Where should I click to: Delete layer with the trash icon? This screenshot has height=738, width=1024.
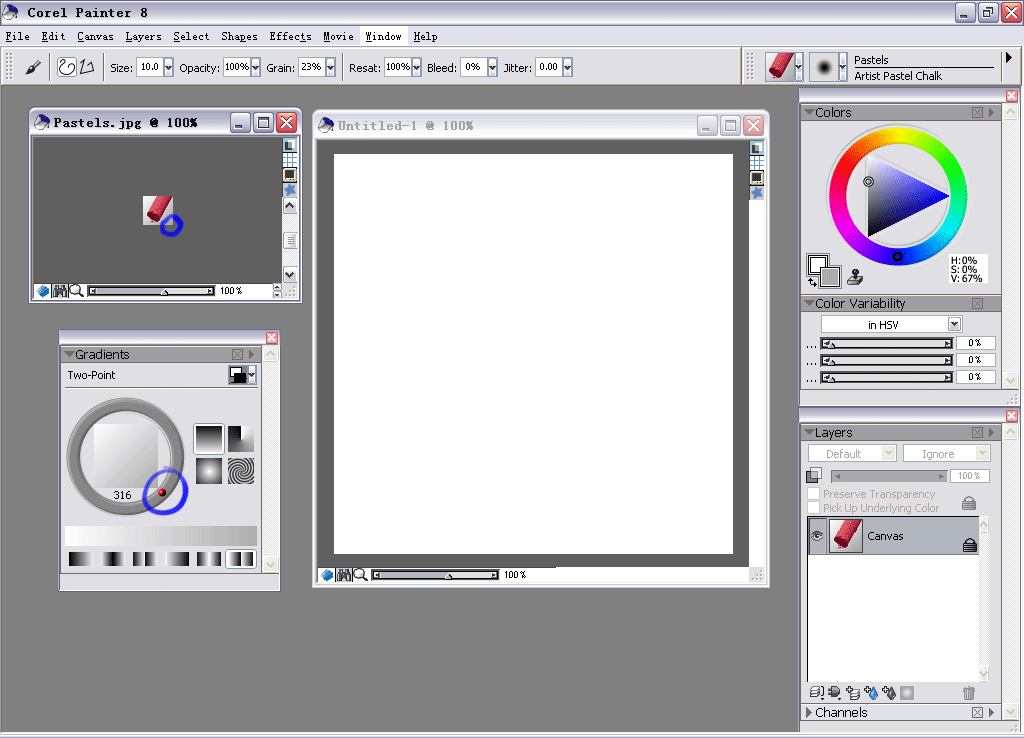pyautogui.click(x=968, y=692)
